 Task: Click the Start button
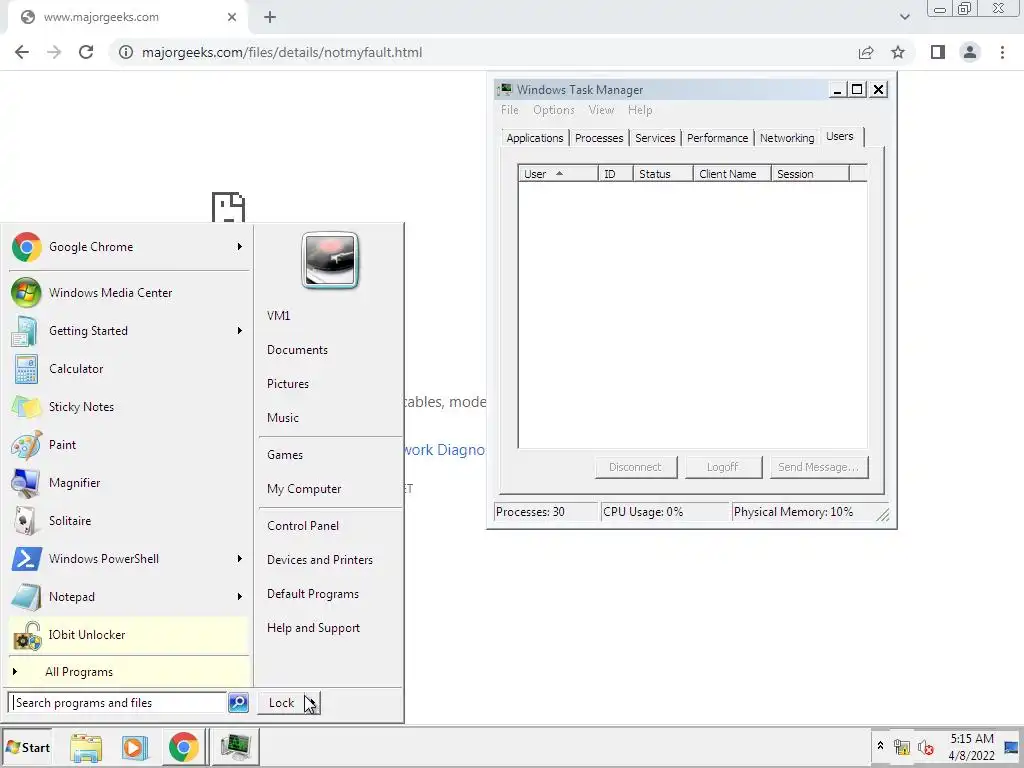27,747
